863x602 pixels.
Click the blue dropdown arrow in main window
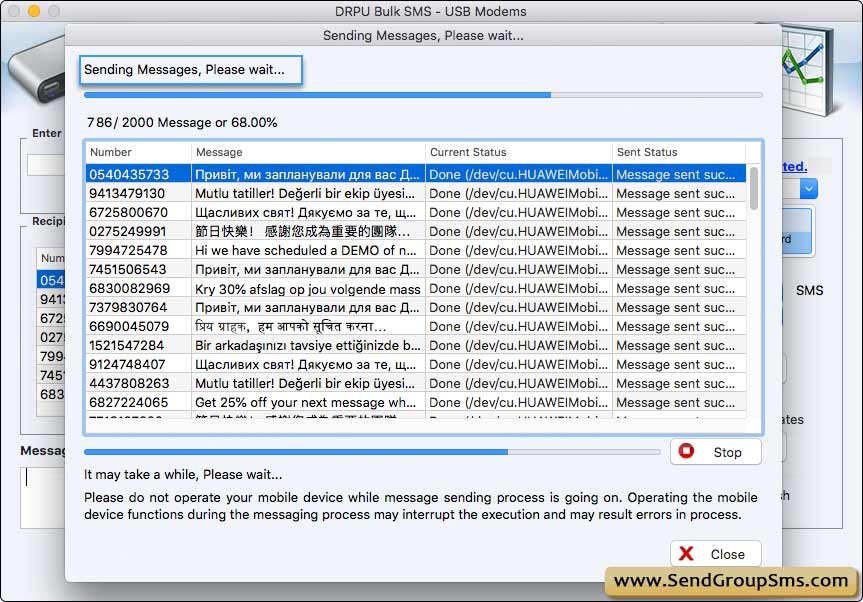pyautogui.click(x=809, y=189)
